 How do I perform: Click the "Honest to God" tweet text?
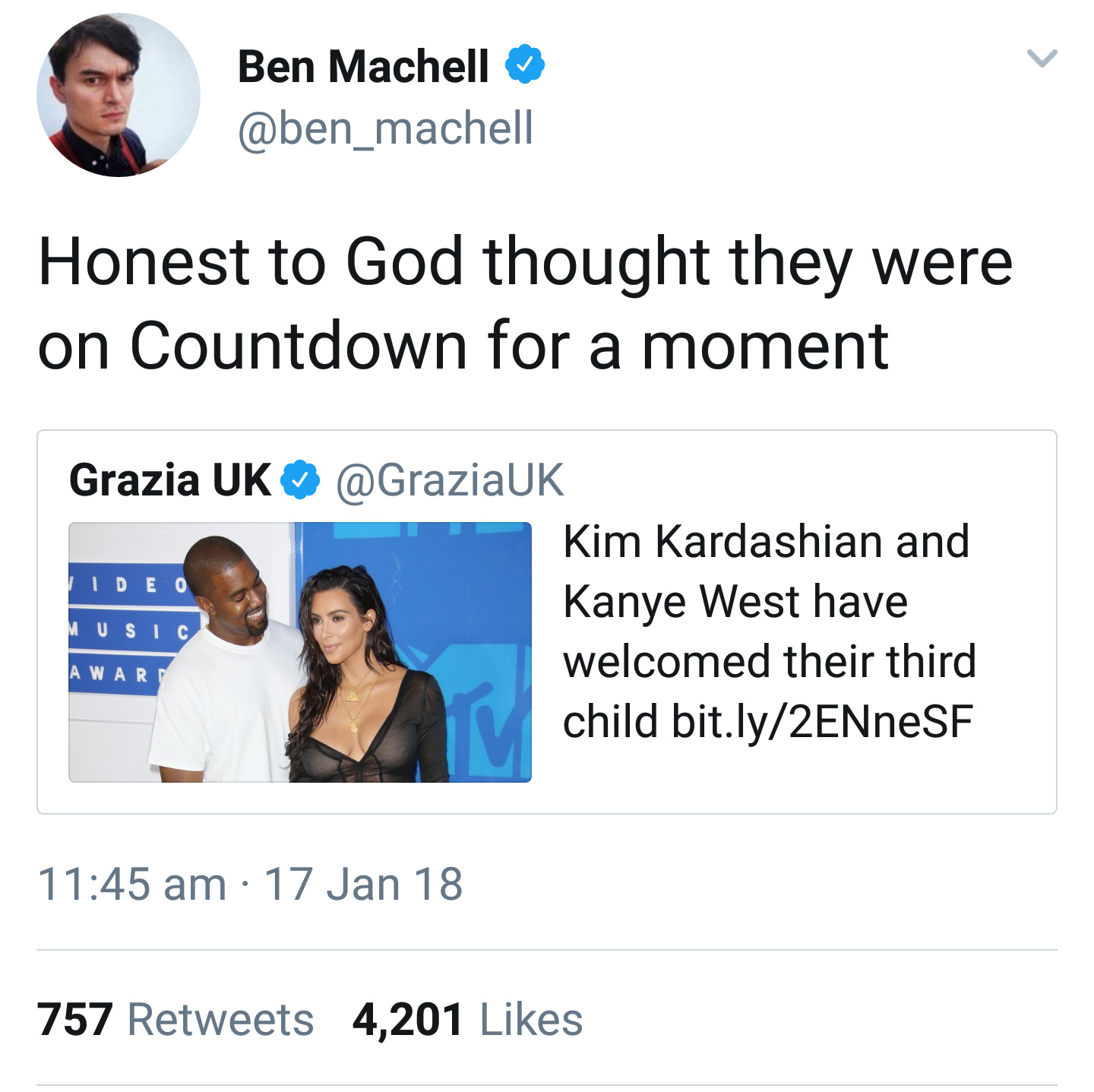[524, 303]
